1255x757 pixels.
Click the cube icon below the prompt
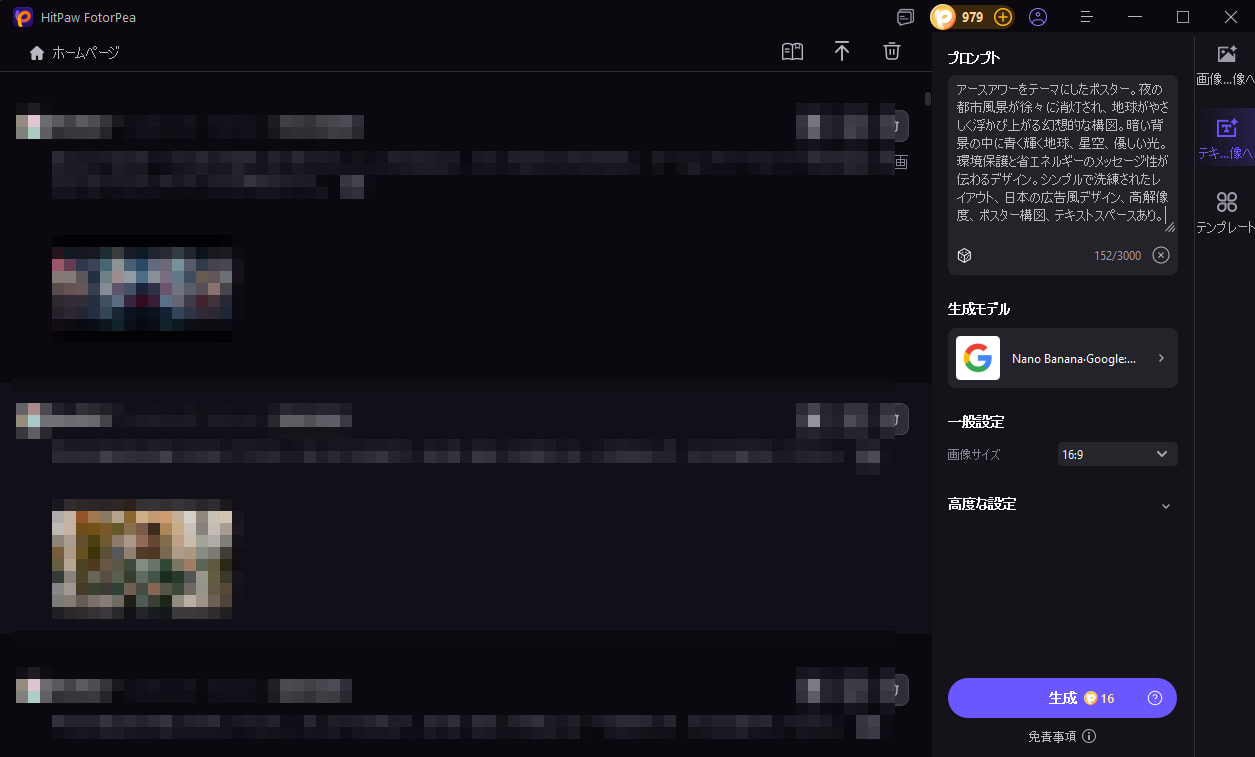pos(964,255)
